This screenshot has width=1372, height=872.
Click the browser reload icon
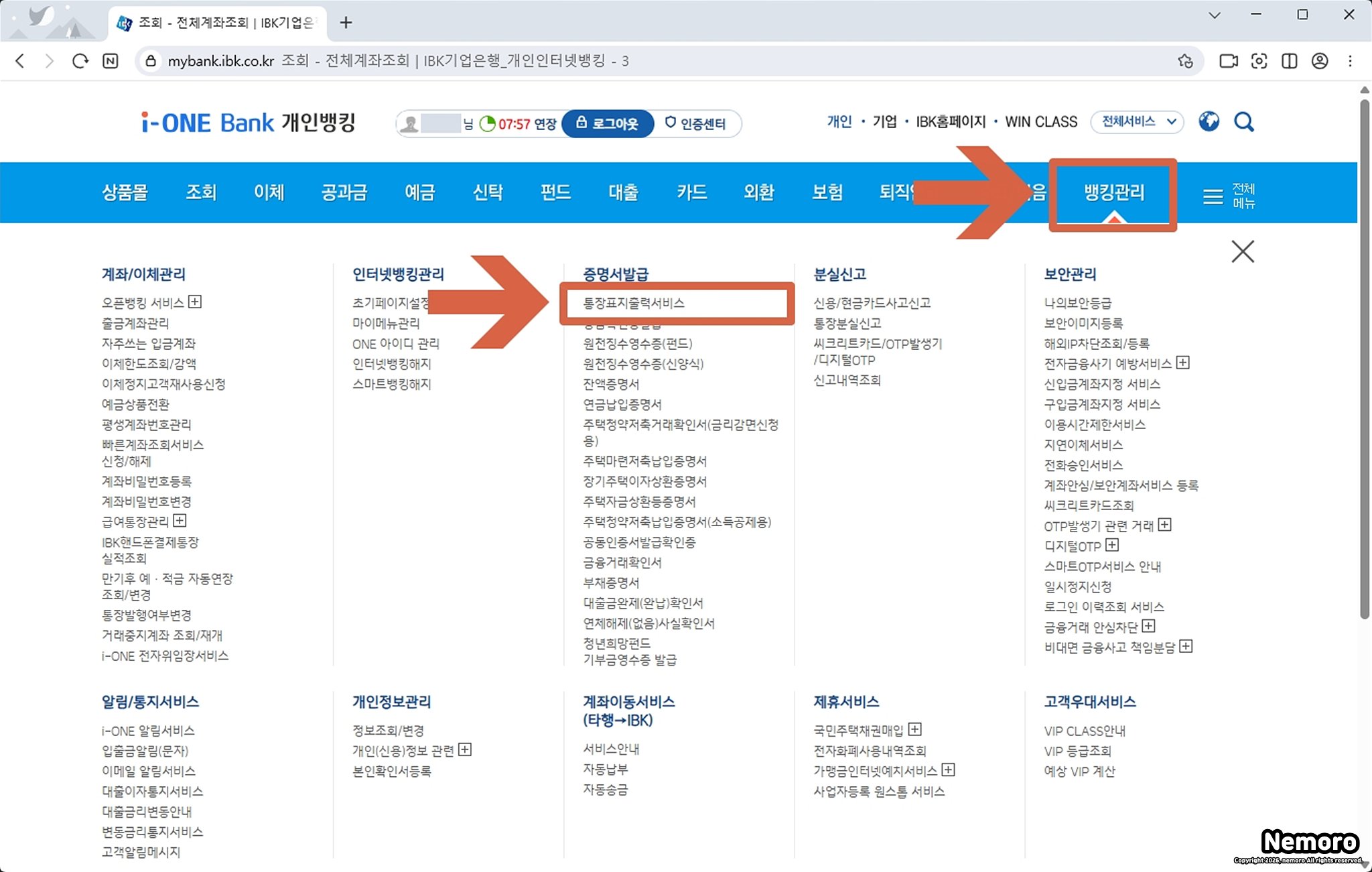80,61
